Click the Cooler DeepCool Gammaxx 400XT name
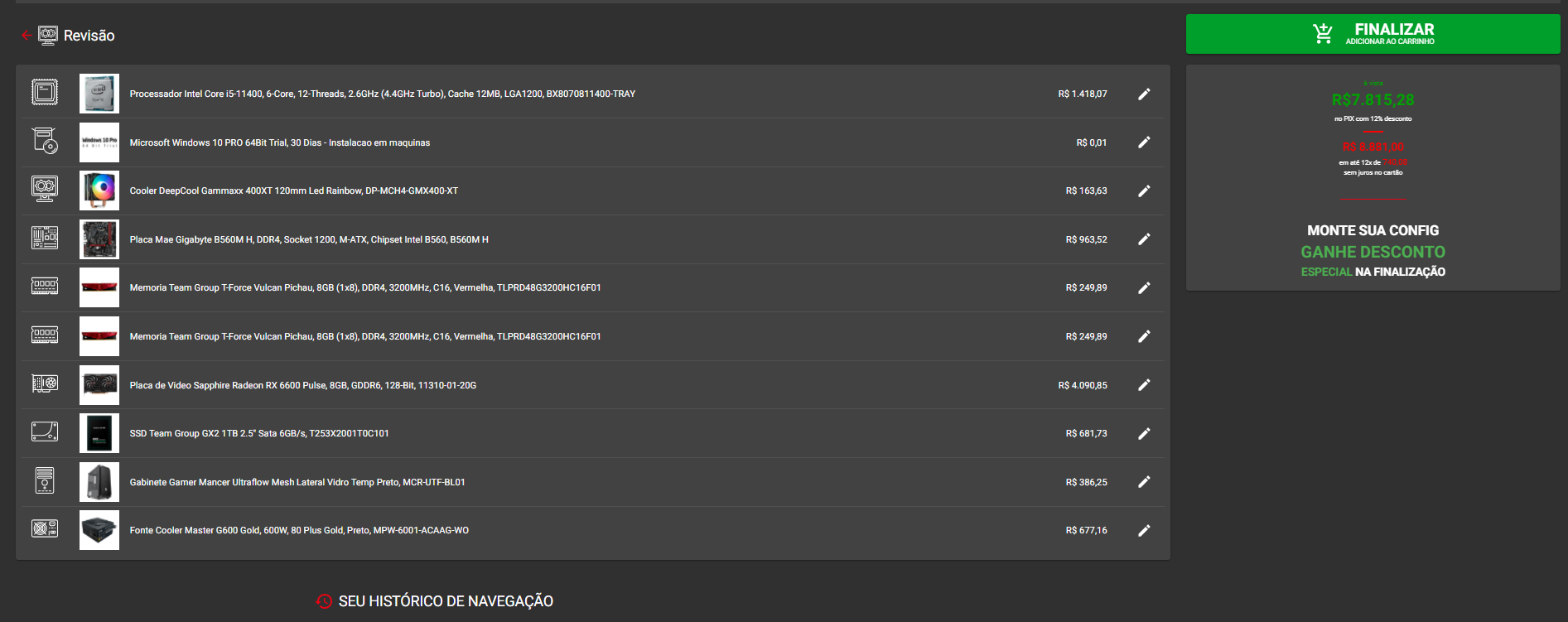Screen dimensions: 1568x622 point(294,190)
